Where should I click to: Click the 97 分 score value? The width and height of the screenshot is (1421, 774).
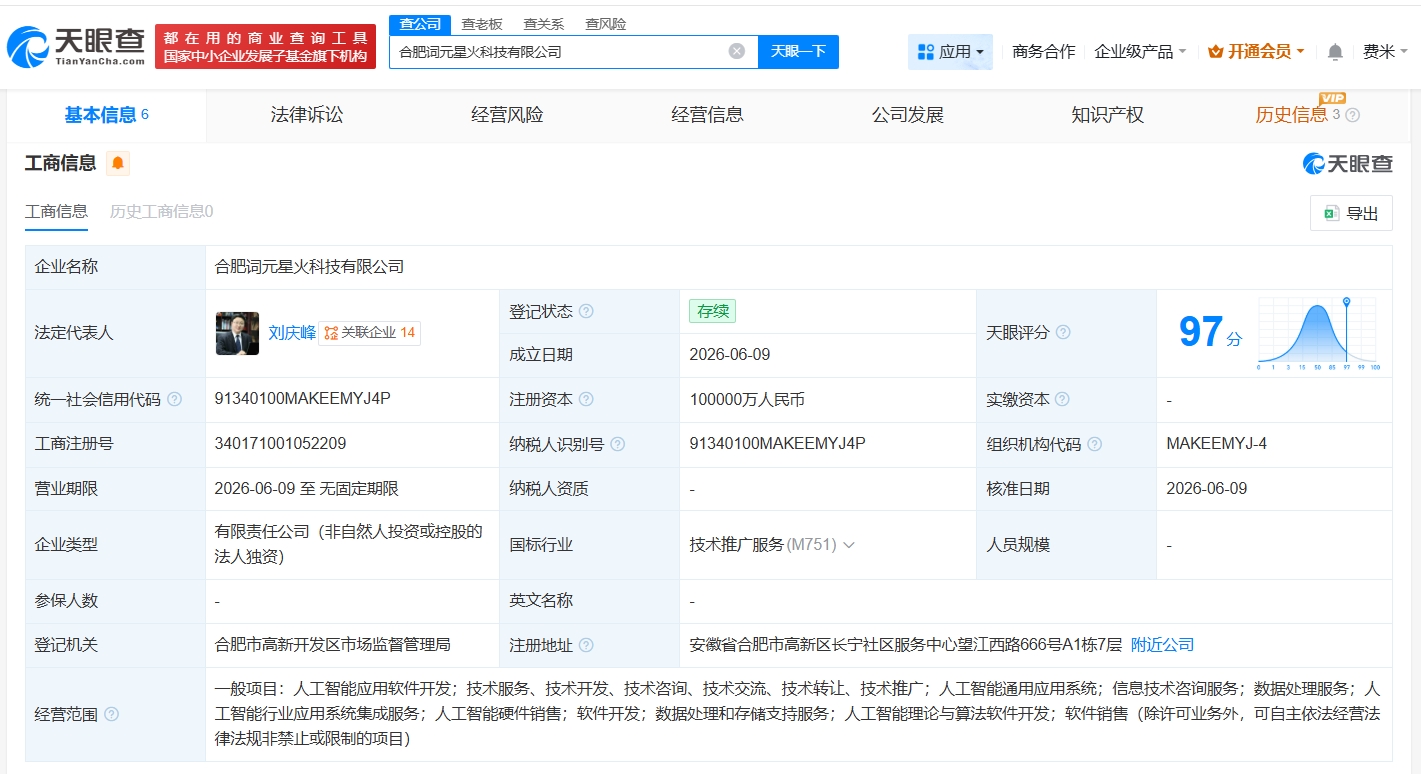point(1210,332)
